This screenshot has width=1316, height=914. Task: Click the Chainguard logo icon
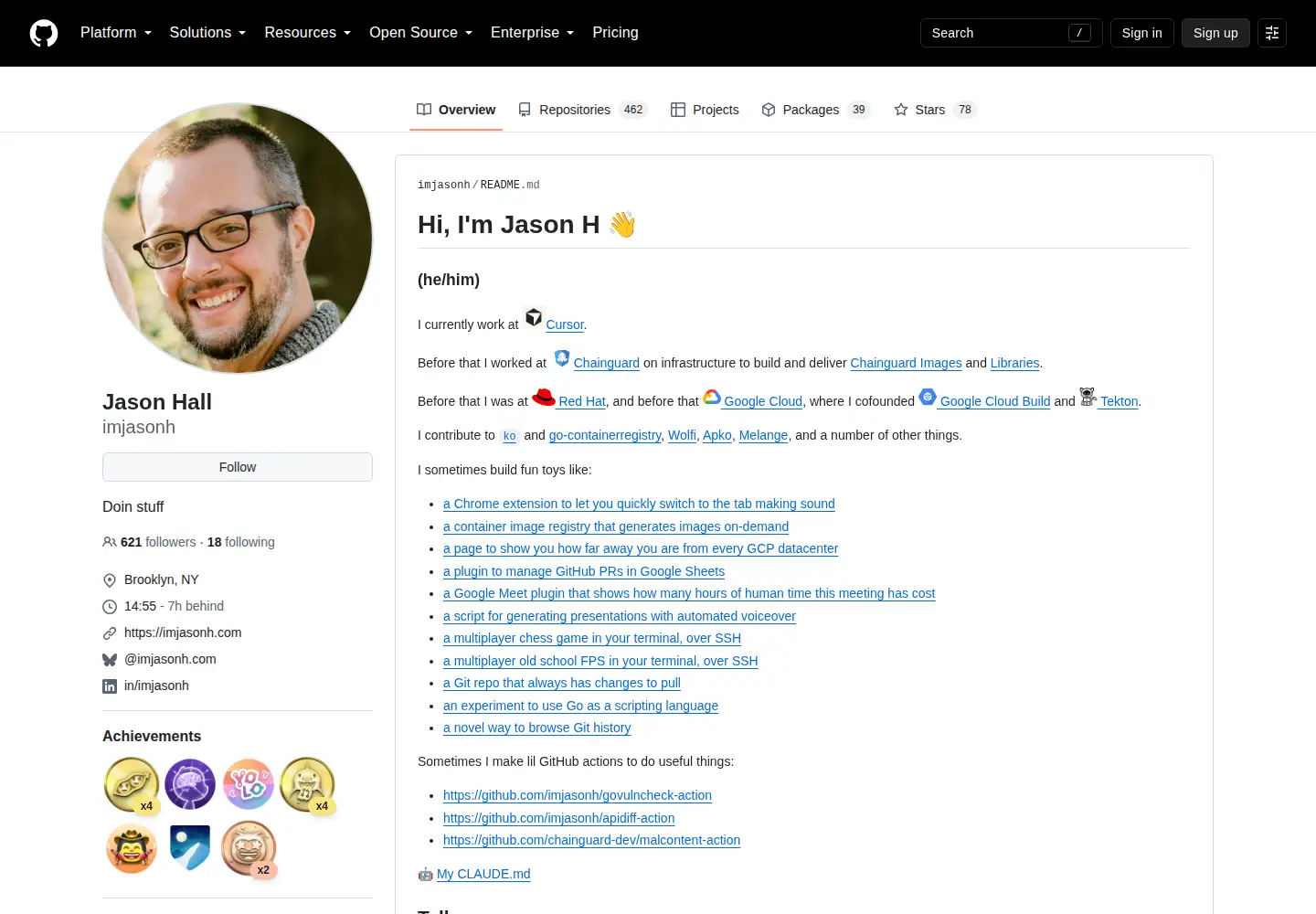(x=562, y=357)
